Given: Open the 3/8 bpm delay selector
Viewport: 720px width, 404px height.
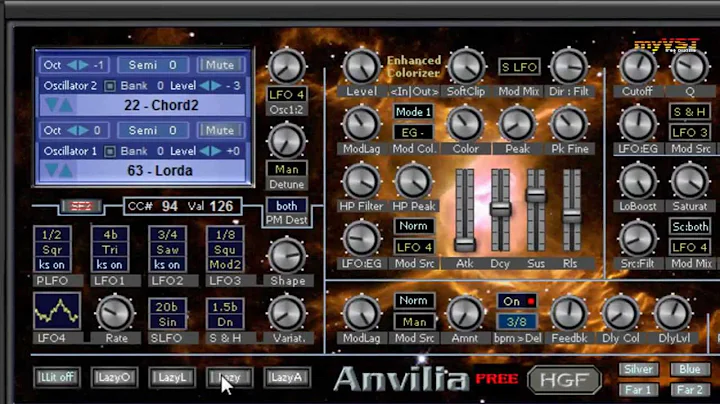Looking at the screenshot, I should [517, 322].
